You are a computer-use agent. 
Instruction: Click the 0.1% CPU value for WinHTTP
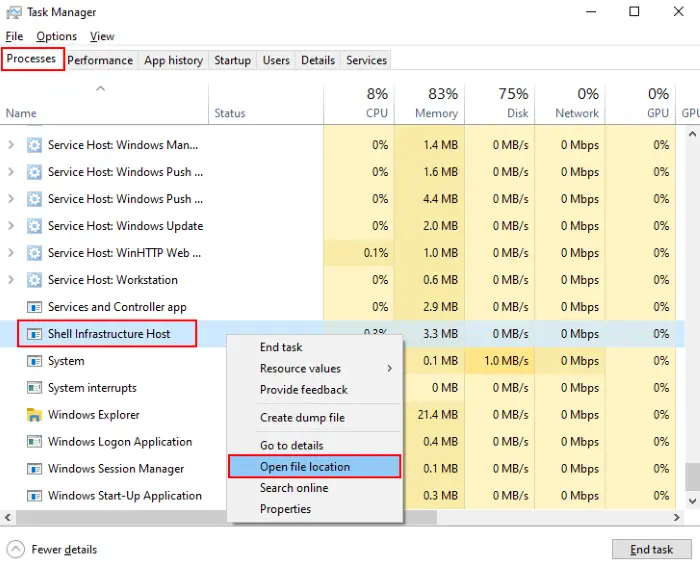(375, 253)
